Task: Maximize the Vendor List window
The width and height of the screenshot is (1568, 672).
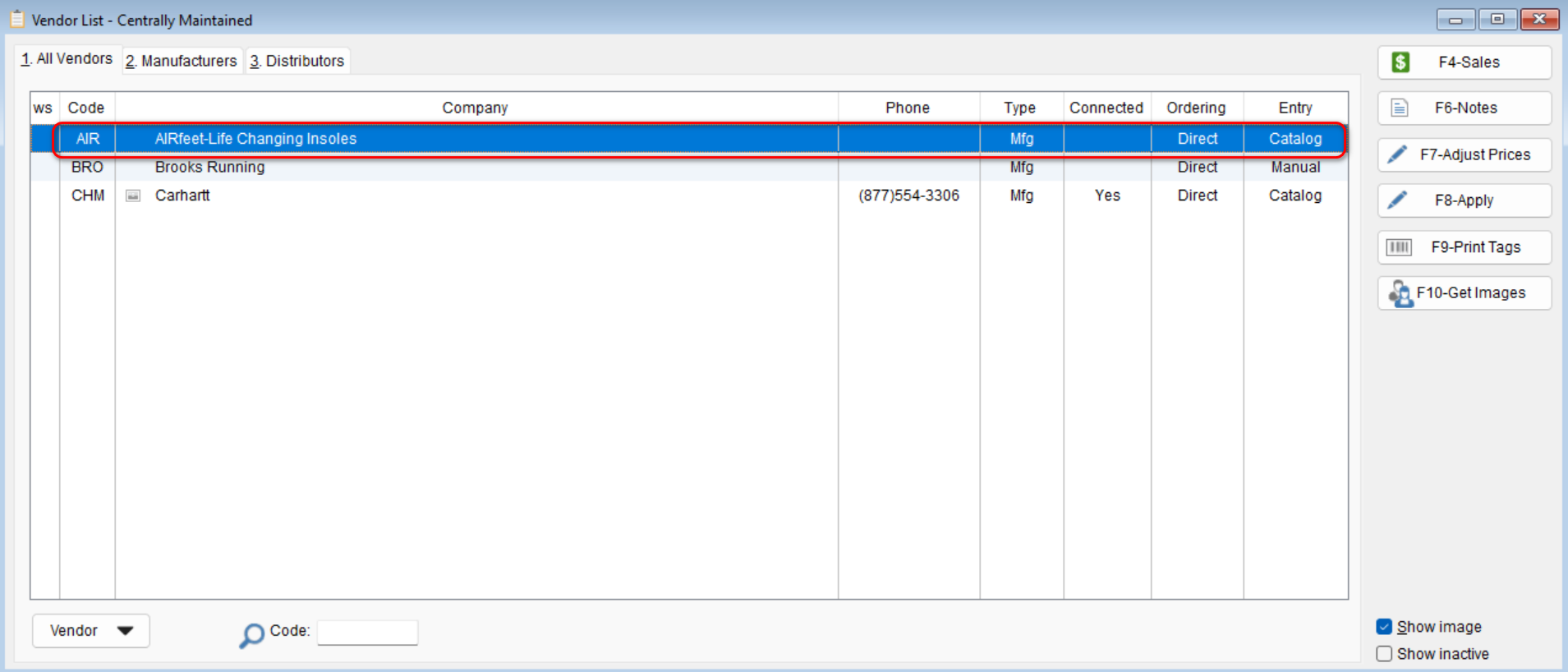Action: [1497, 19]
